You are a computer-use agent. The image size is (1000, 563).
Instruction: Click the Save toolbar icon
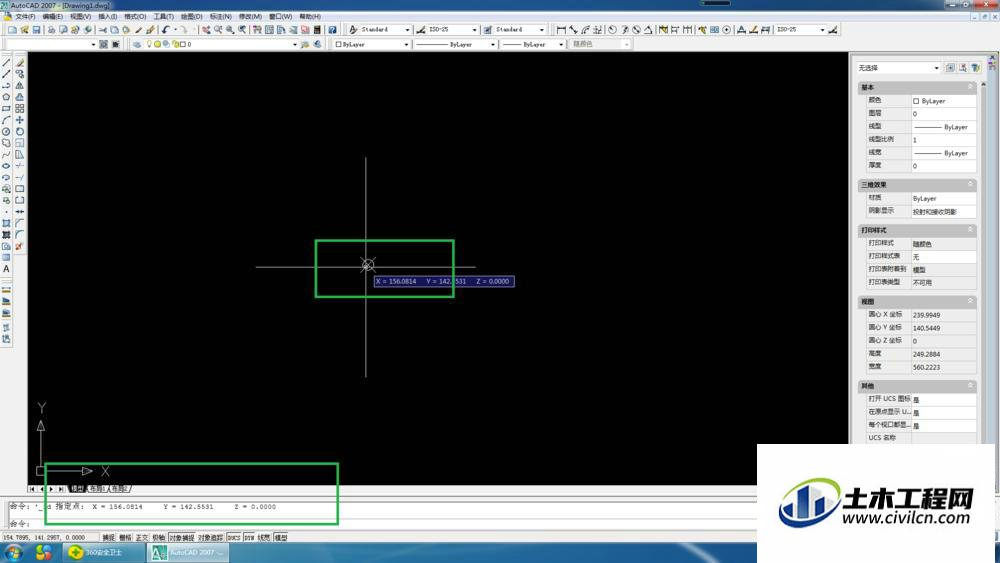36,30
